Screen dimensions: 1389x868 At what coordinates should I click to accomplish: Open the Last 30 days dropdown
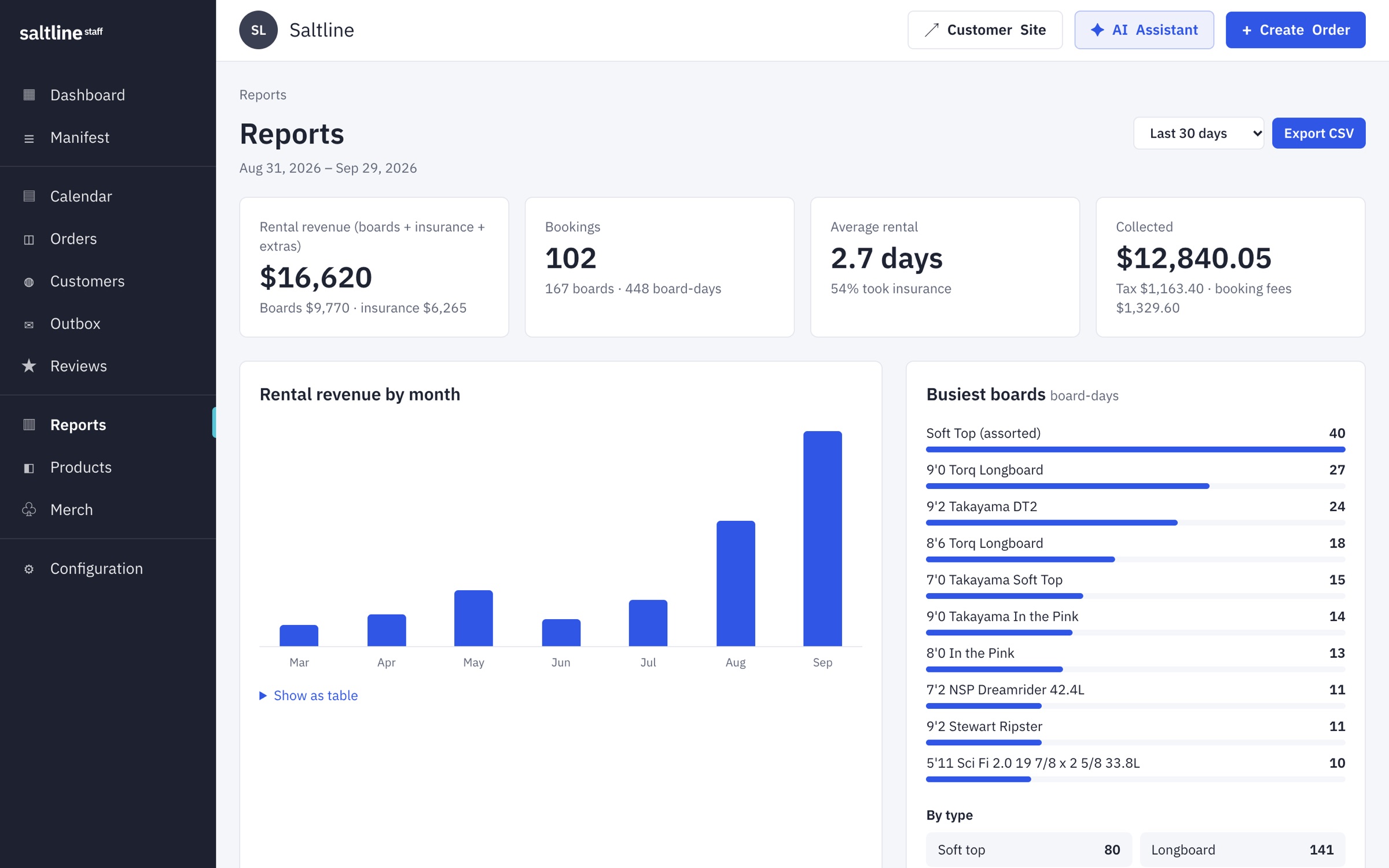pyautogui.click(x=1198, y=134)
